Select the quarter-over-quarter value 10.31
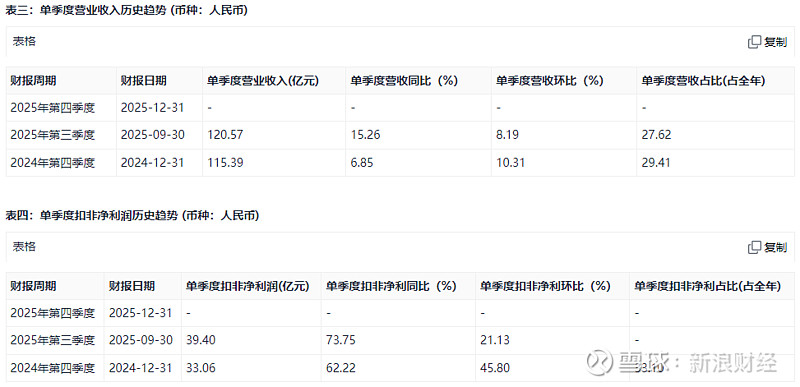 point(511,163)
